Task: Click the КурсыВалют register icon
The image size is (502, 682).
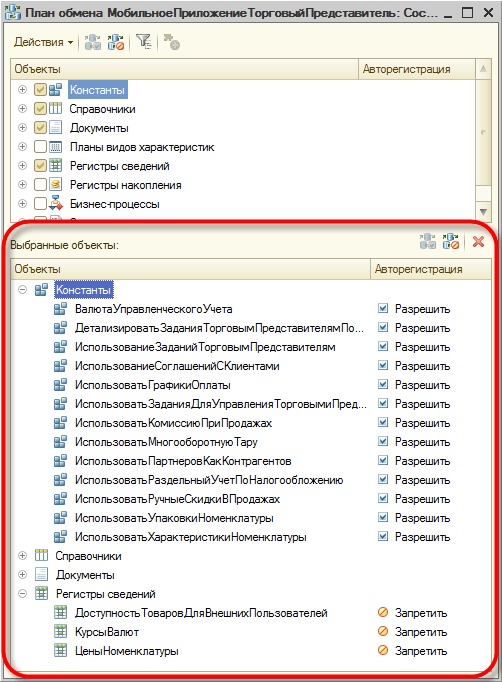Action: click(60, 632)
